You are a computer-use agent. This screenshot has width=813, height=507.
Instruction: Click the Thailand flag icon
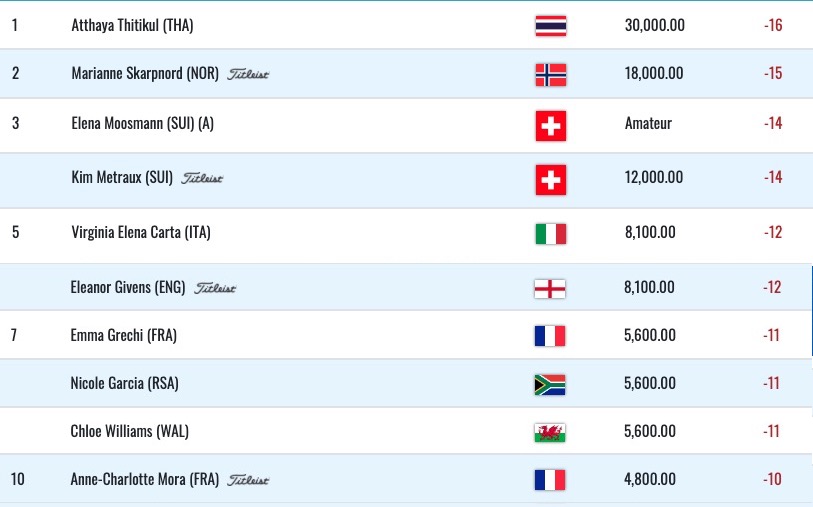(551, 25)
